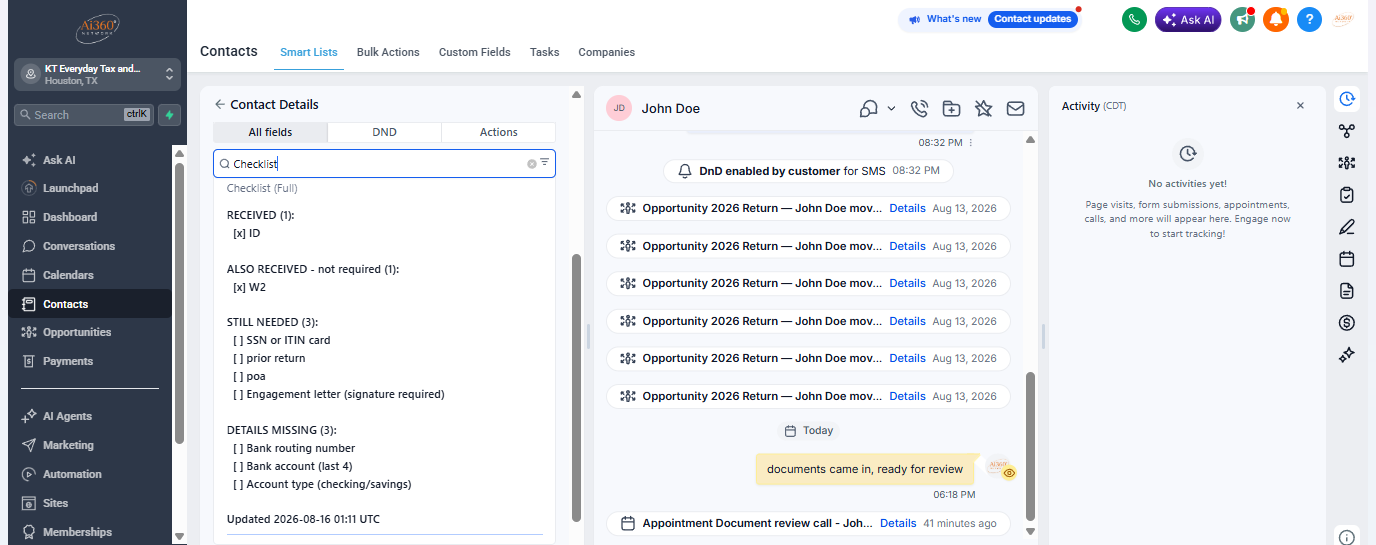This screenshot has width=1376, height=545.
Task: Select the DND tab
Action: coord(384,132)
